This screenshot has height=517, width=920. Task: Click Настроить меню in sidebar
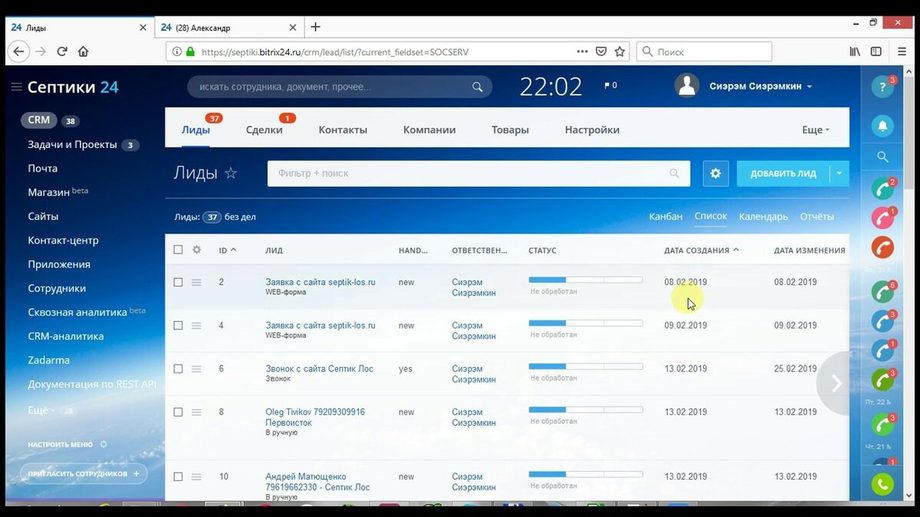(x=60, y=444)
